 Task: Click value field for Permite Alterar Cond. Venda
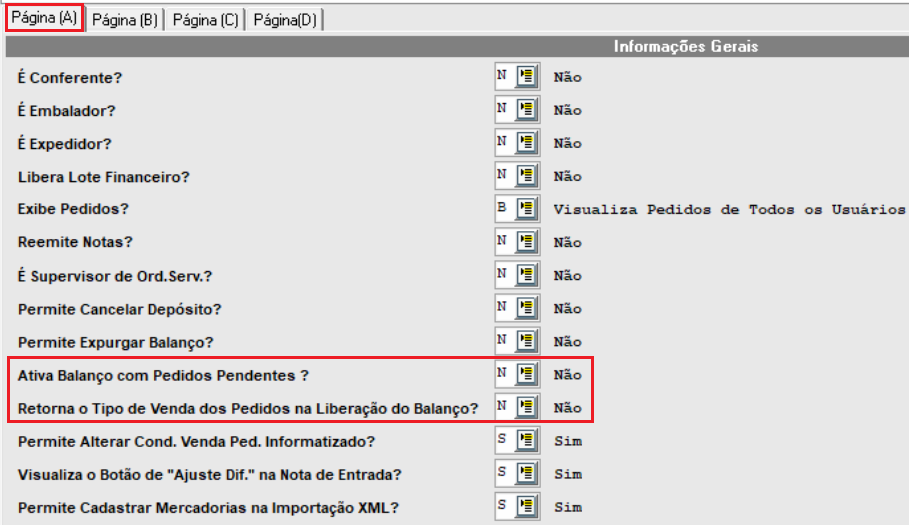tap(504, 441)
